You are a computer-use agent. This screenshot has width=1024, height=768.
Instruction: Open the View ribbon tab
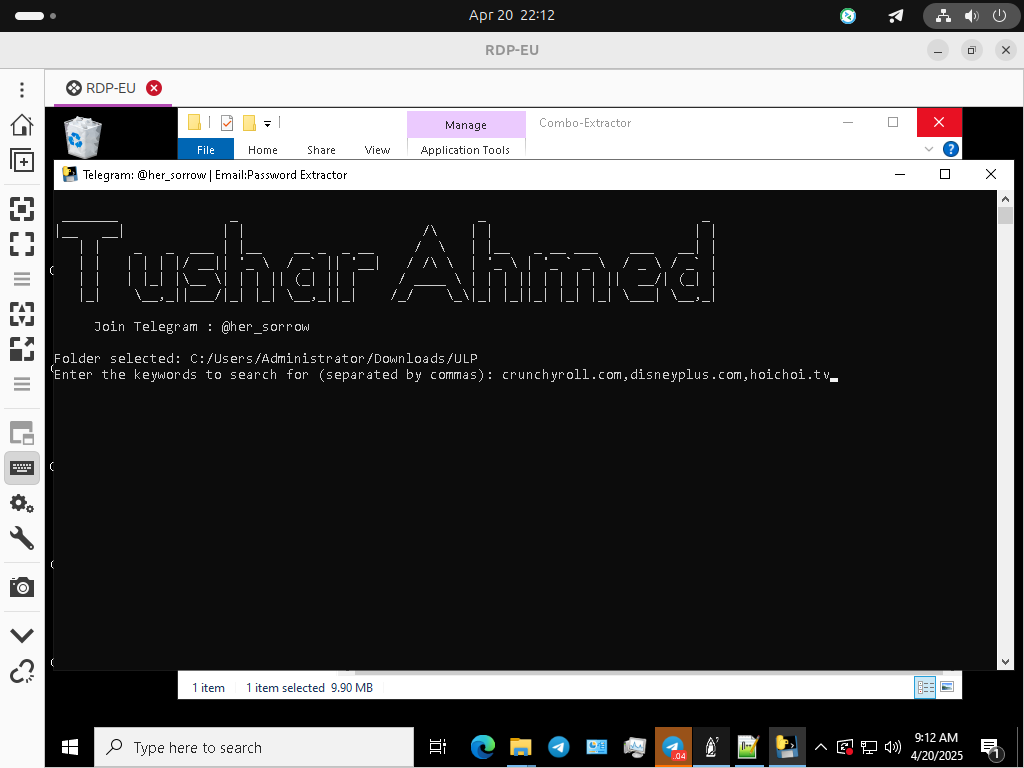coord(377,150)
